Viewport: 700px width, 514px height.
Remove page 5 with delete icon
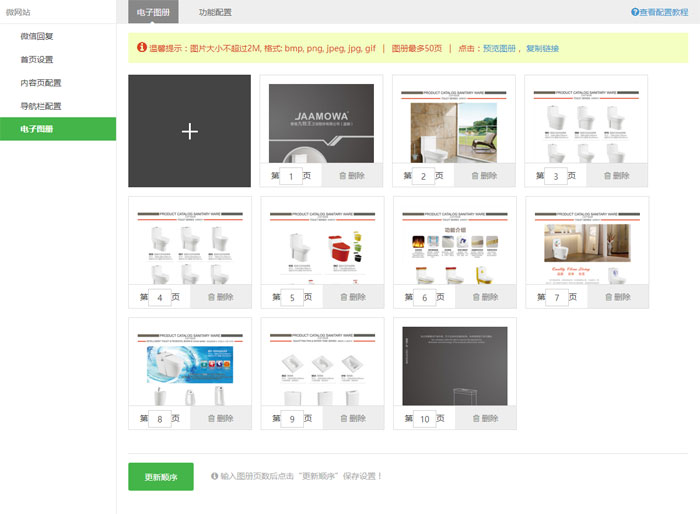(x=342, y=297)
